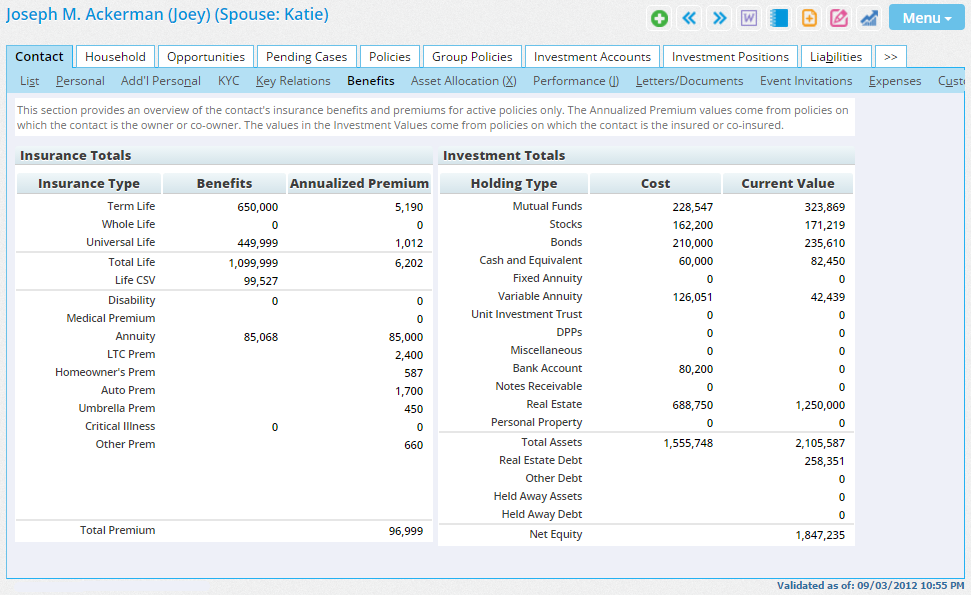Open the Asset Allocation (X) link
The height and width of the screenshot is (595, 971).
pos(463,81)
